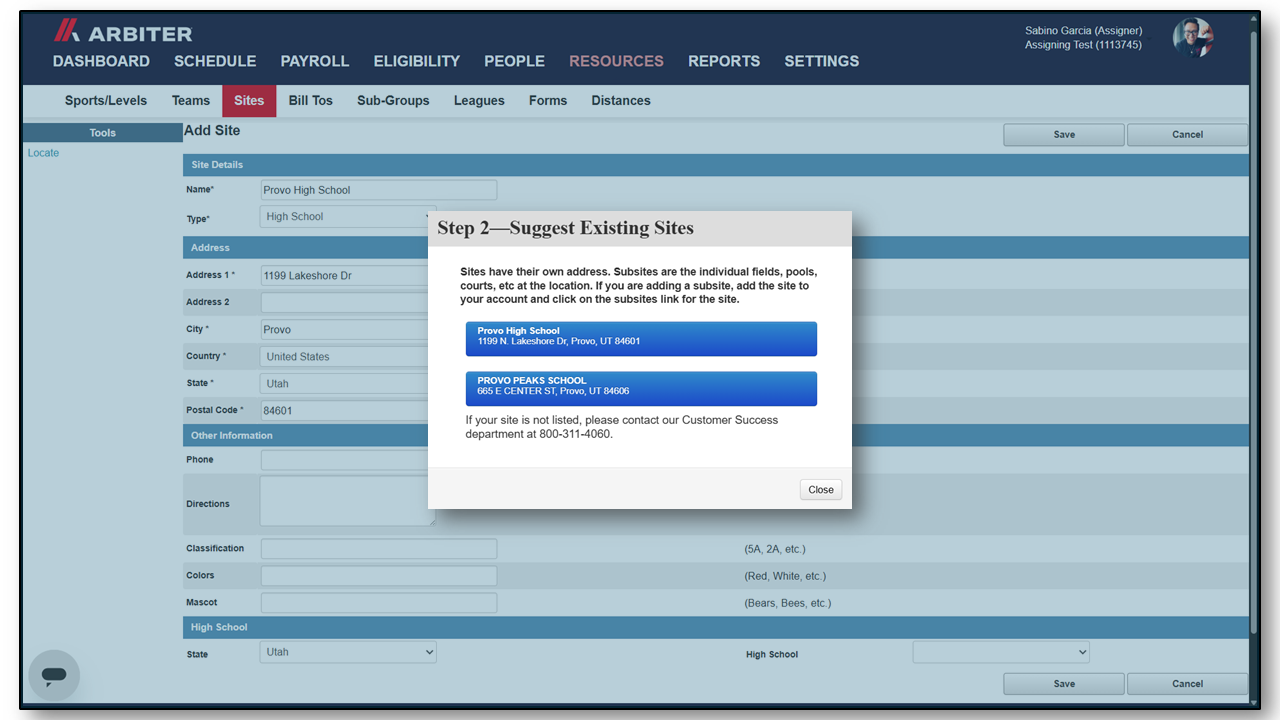
Task: Switch to the Sports/Levels tab
Action: pyautogui.click(x=106, y=100)
